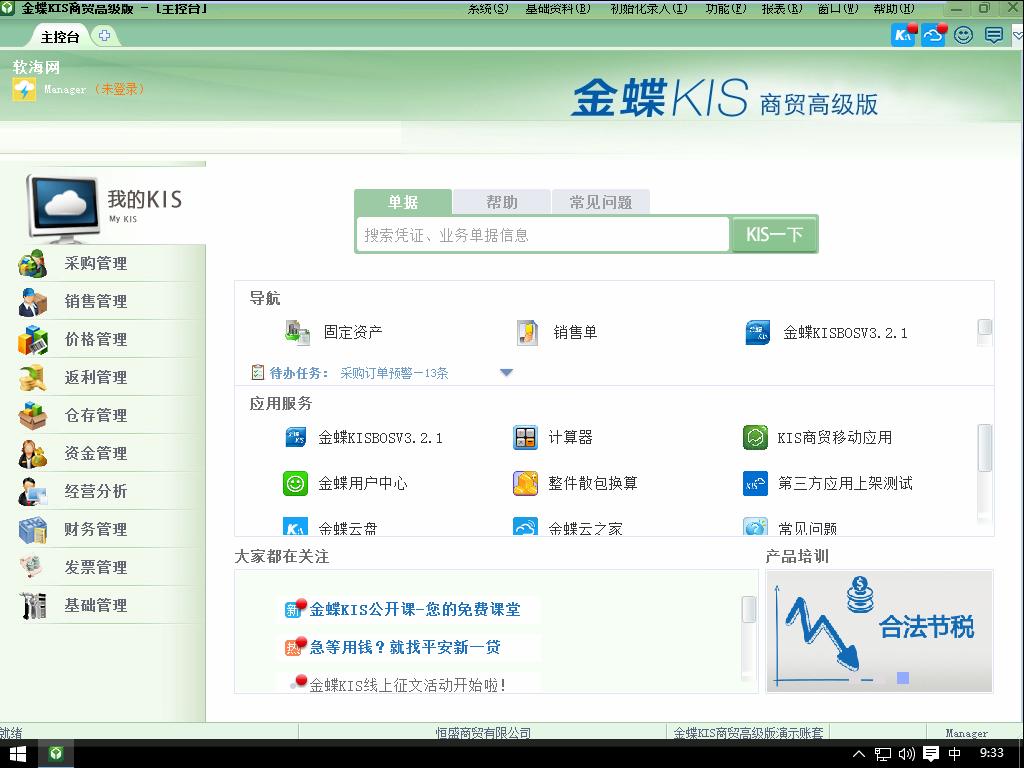The height and width of the screenshot is (768, 1024).
Task: Select the 主控台 tab
Action: click(59, 37)
